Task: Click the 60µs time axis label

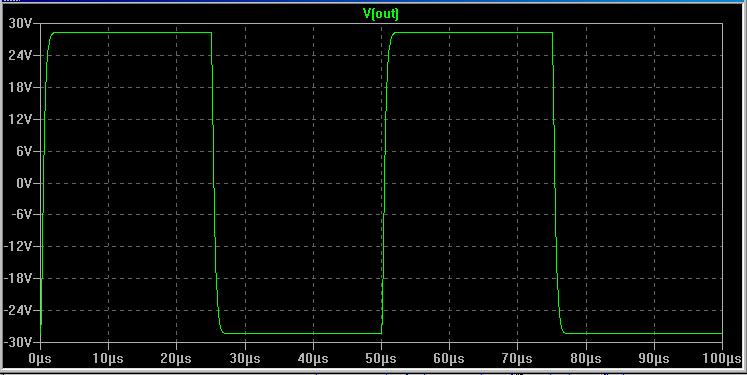Action: tap(449, 359)
